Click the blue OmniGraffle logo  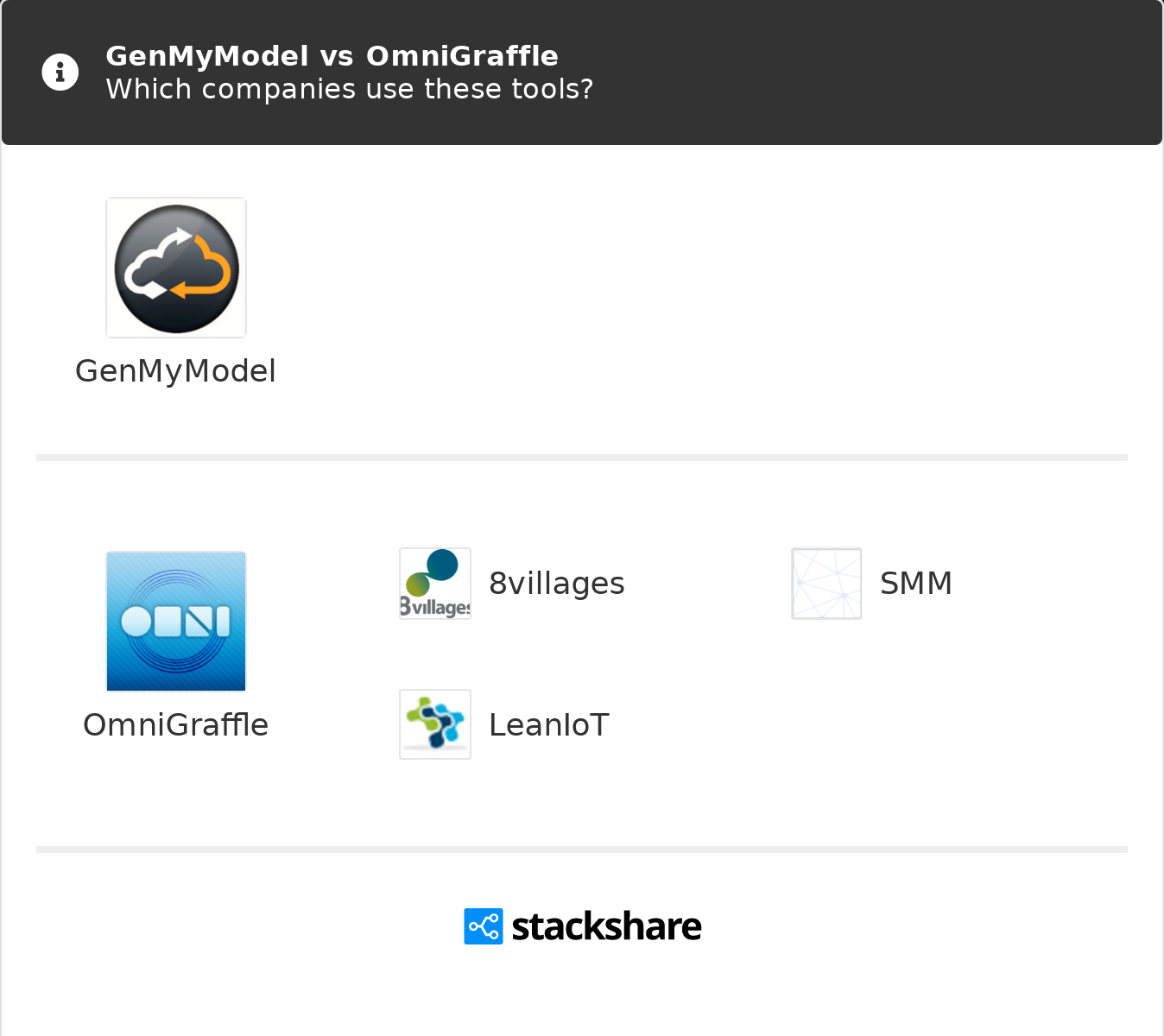pos(176,622)
